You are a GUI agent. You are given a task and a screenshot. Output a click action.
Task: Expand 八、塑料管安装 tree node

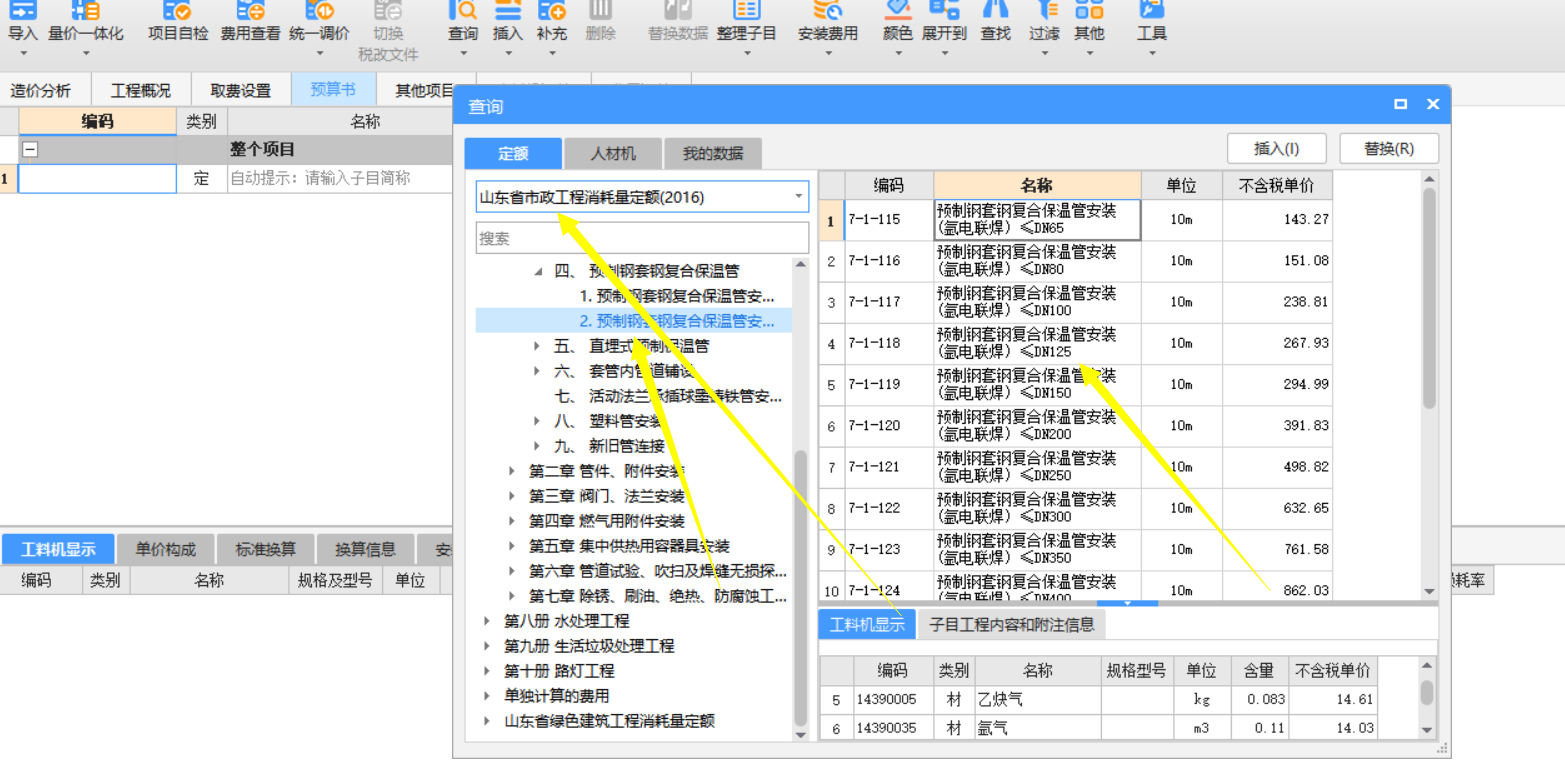point(539,421)
